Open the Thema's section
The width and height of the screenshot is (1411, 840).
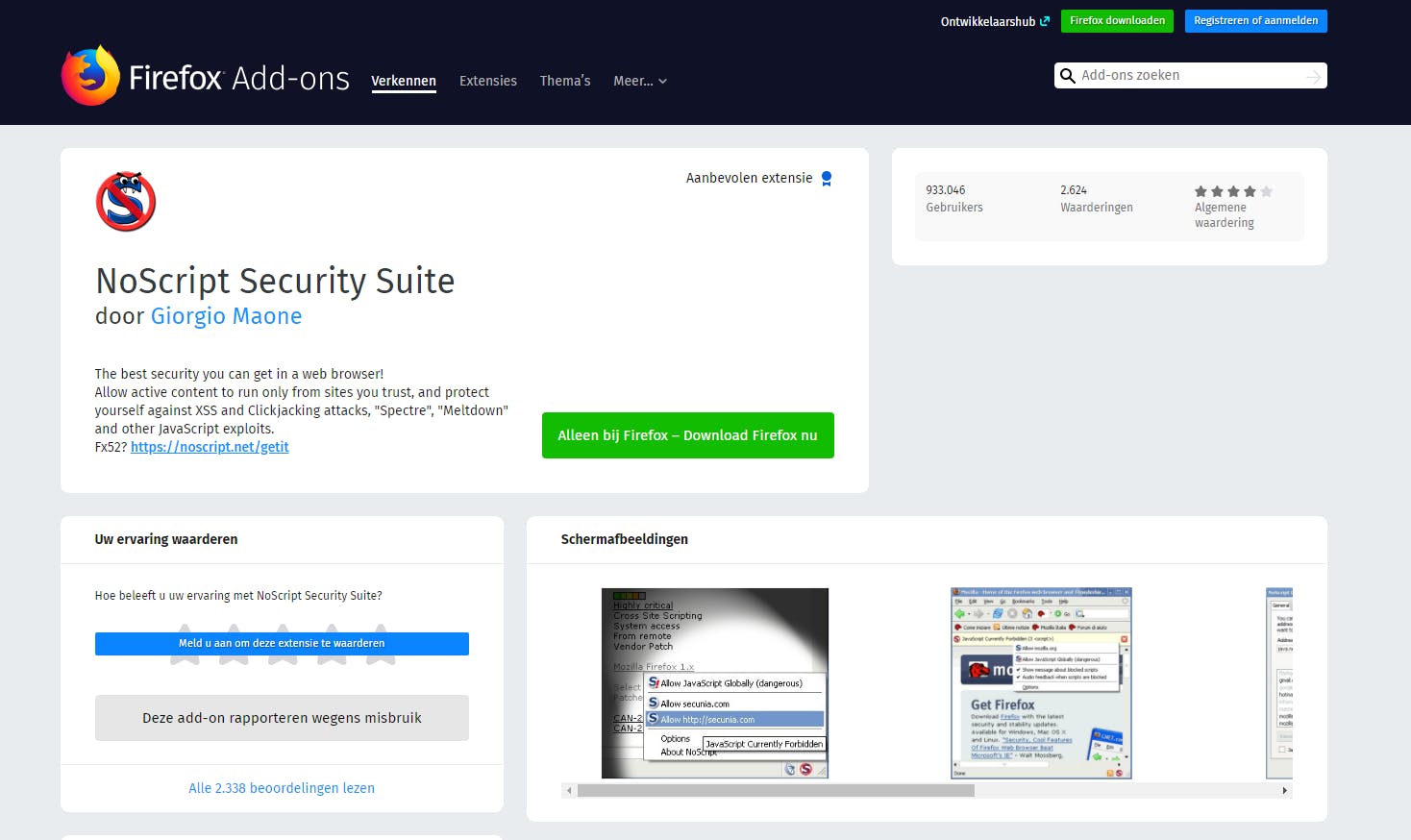(x=565, y=81)
